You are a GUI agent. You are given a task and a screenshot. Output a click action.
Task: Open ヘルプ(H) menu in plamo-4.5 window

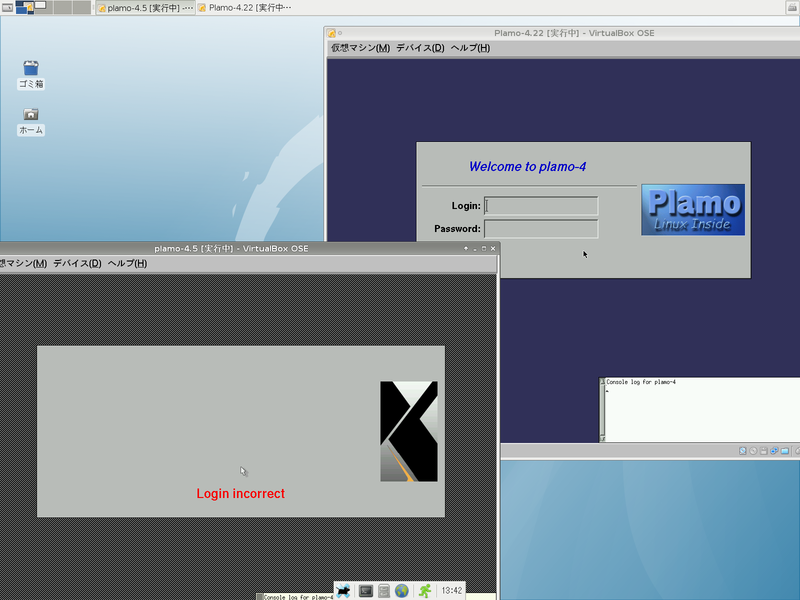(x=127, y=263)
